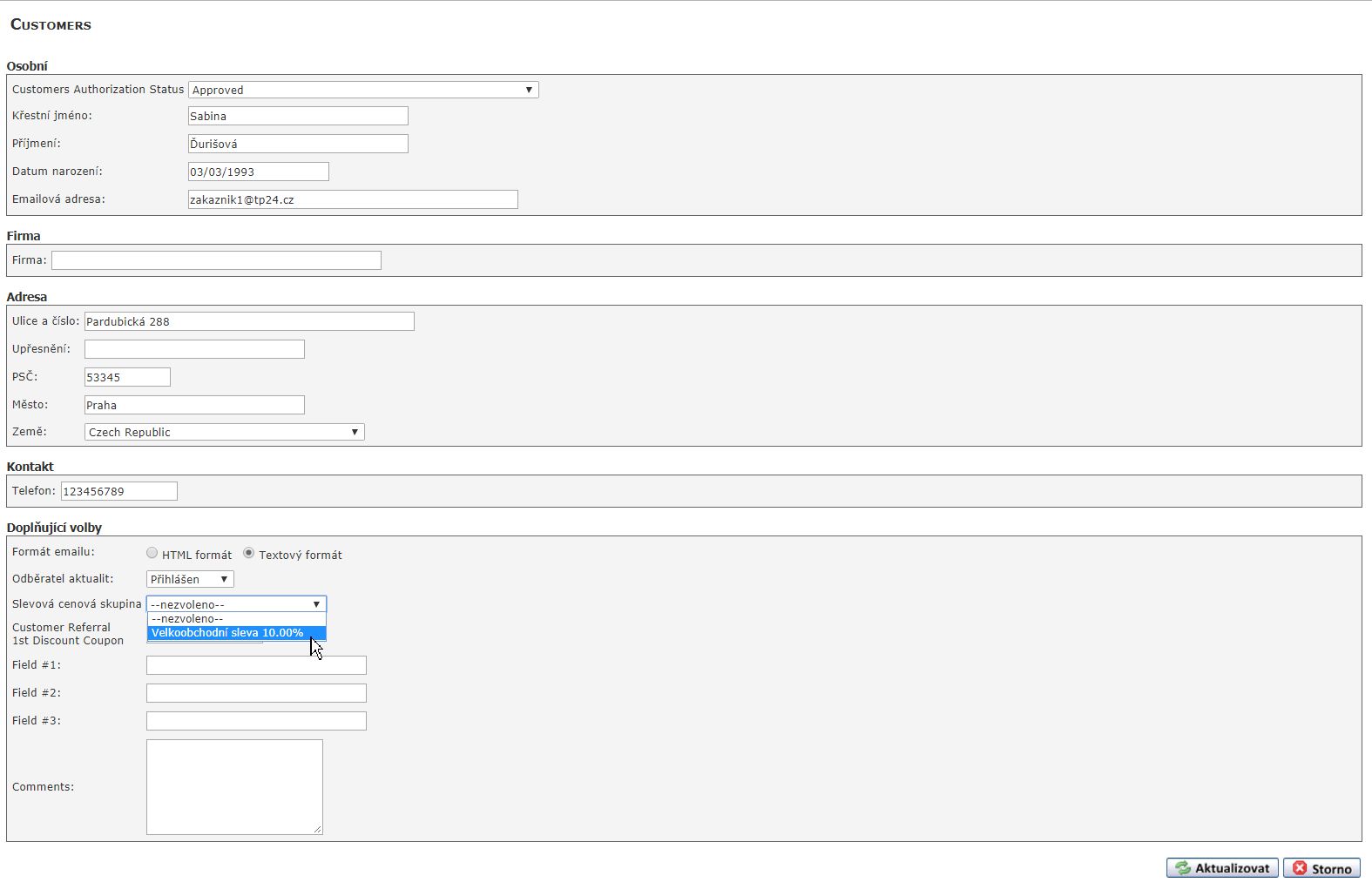Edit the Emailová adresa field
This screenshot has width=1372, height=889.
pos(353,199)
